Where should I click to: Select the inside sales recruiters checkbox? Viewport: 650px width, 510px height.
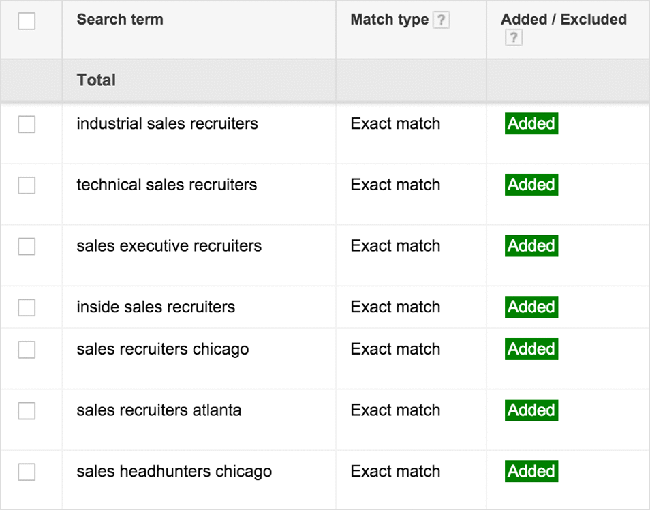27,307
